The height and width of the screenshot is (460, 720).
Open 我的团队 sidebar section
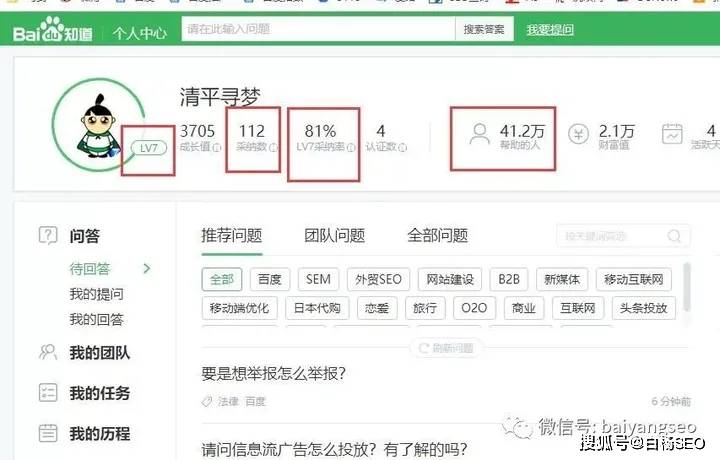pyautogui.click(x=100, y=353)
